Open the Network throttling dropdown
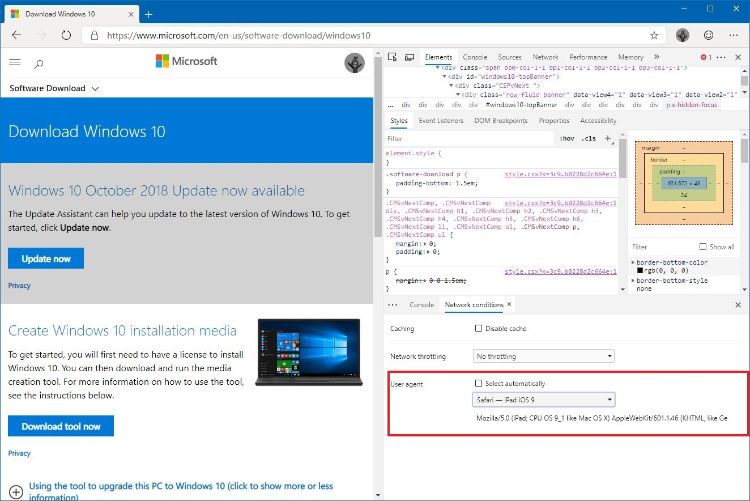Viewport: 750px width, 501px height. pyautogui.click(x=544, y=355)
